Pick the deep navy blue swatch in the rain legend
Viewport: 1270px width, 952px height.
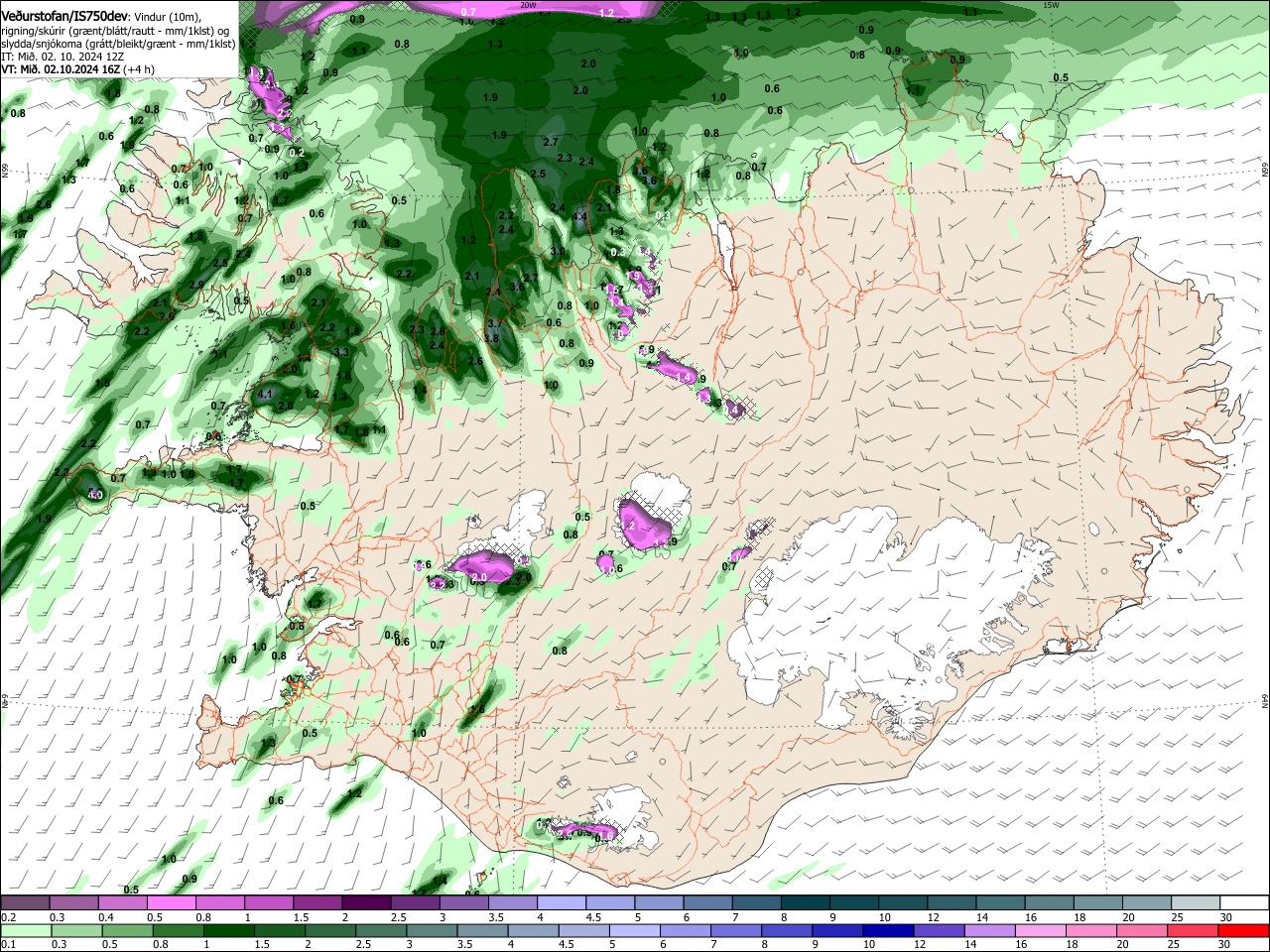887,930
